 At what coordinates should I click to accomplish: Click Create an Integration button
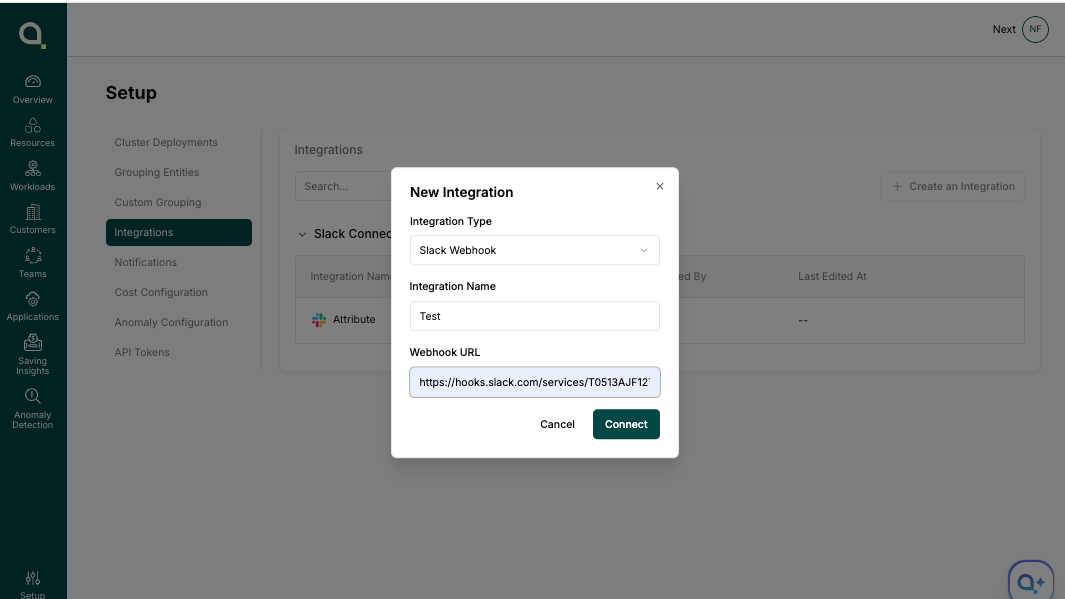pos(952,186)
